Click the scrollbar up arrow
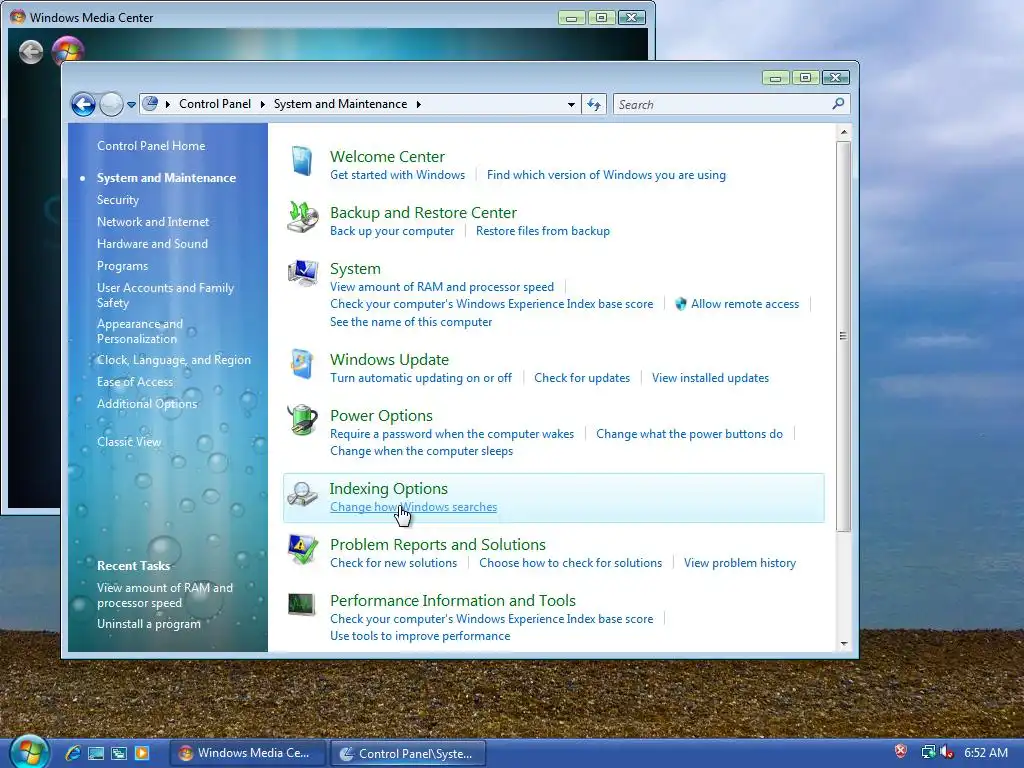 844,132
